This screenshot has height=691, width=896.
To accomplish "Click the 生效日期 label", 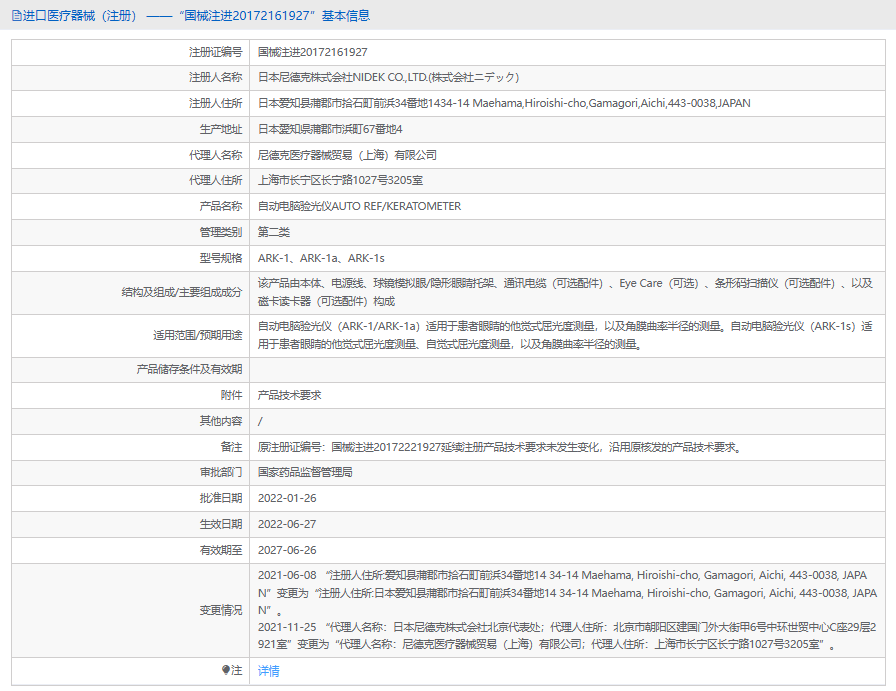I will coord(221,524).
